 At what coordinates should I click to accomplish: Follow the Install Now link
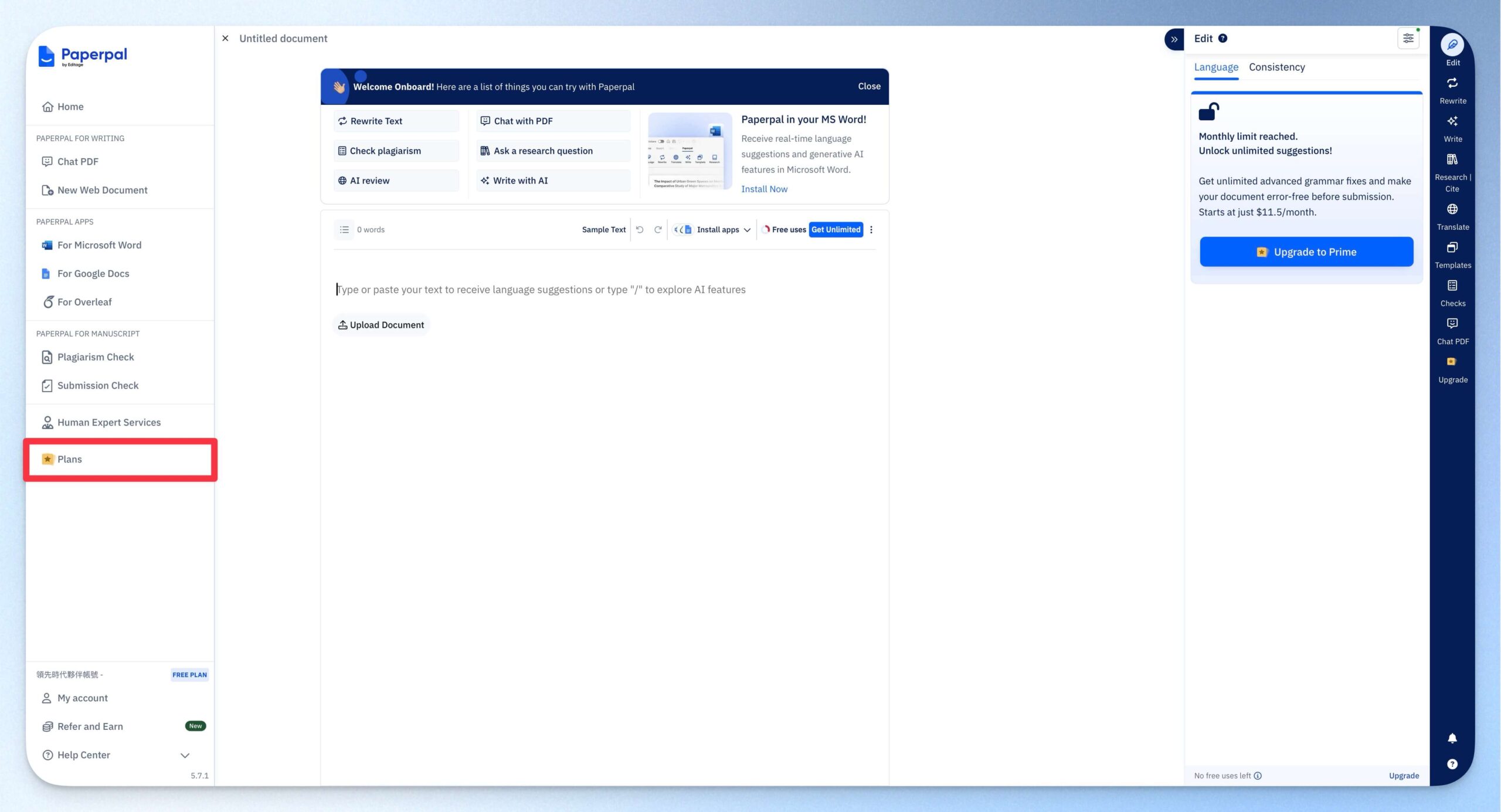coord(764,189)
